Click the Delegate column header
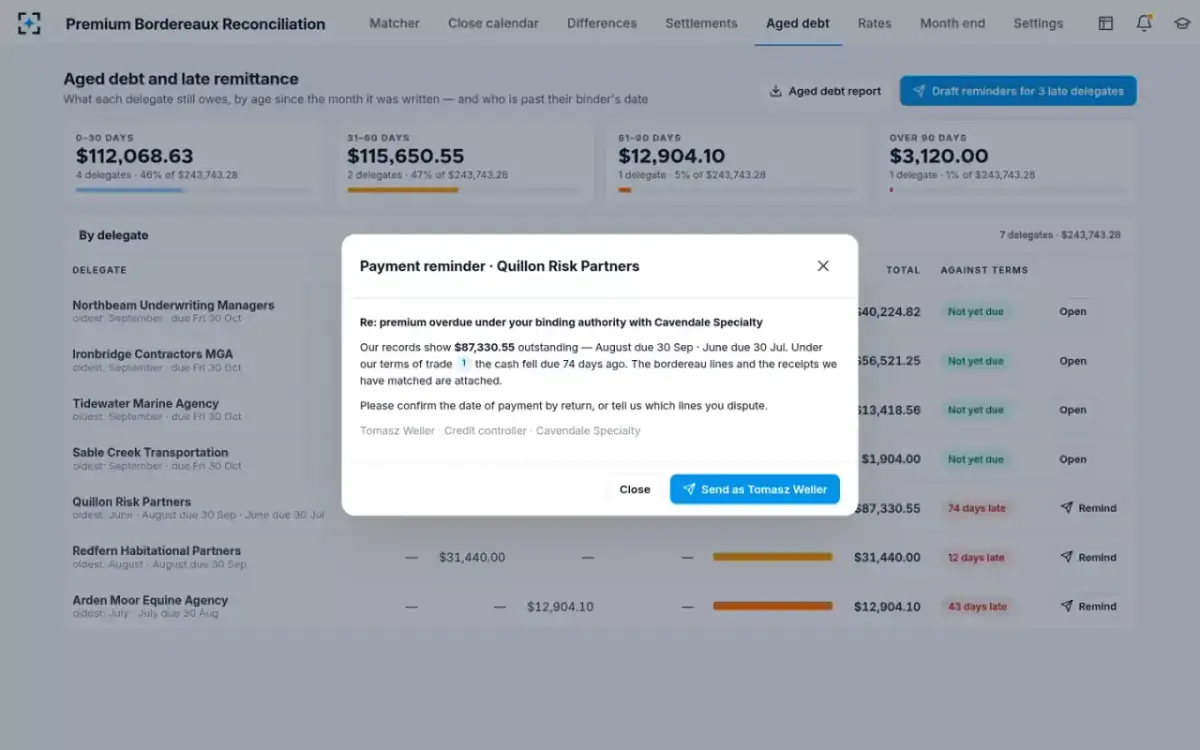The width and height of the screenshot is (1200, 750). click(99, 270)
